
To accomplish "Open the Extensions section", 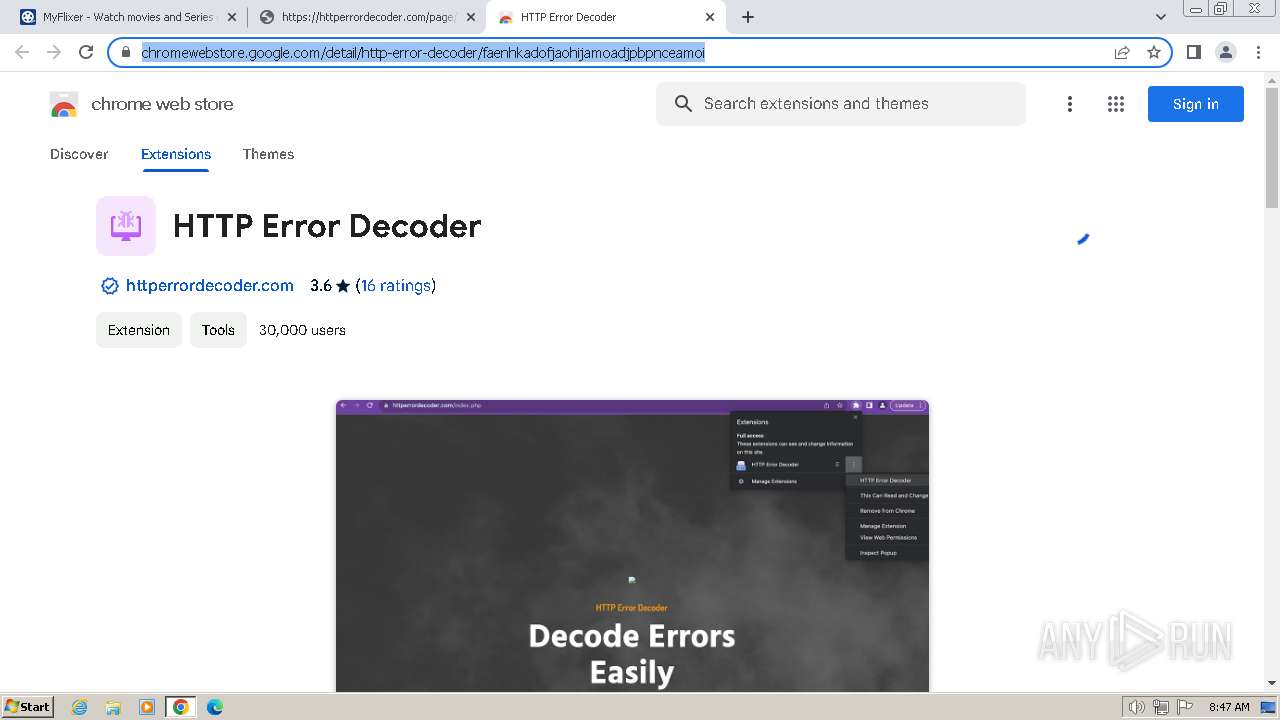I will pos(176,154).
